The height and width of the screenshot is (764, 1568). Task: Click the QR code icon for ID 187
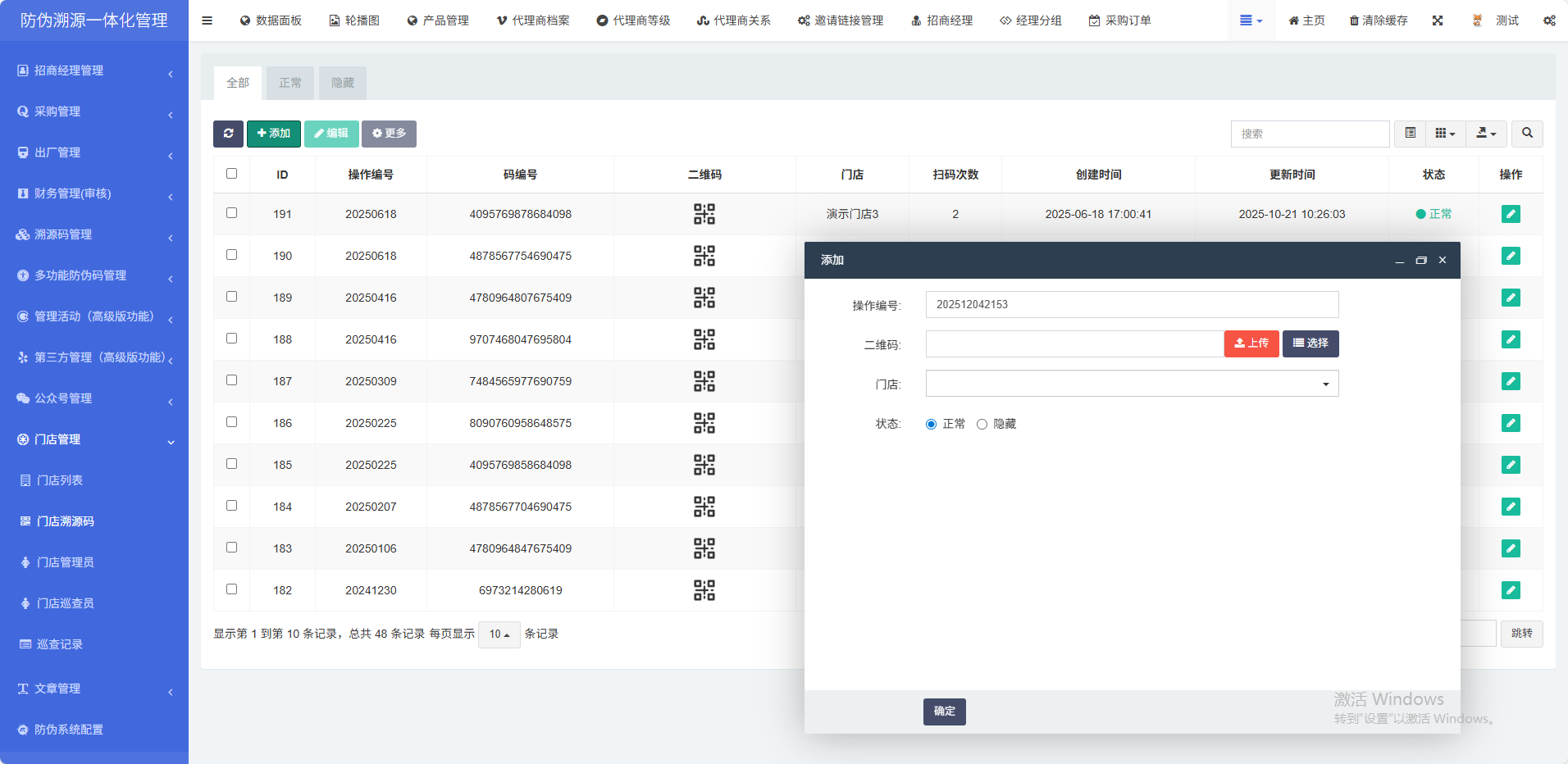click(x=704, y=381)
